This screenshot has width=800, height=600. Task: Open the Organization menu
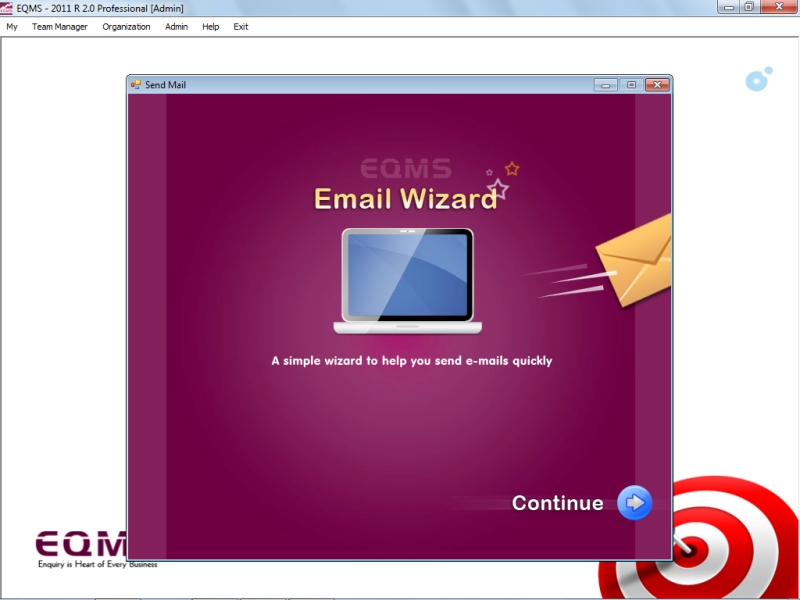coord(126,27)
